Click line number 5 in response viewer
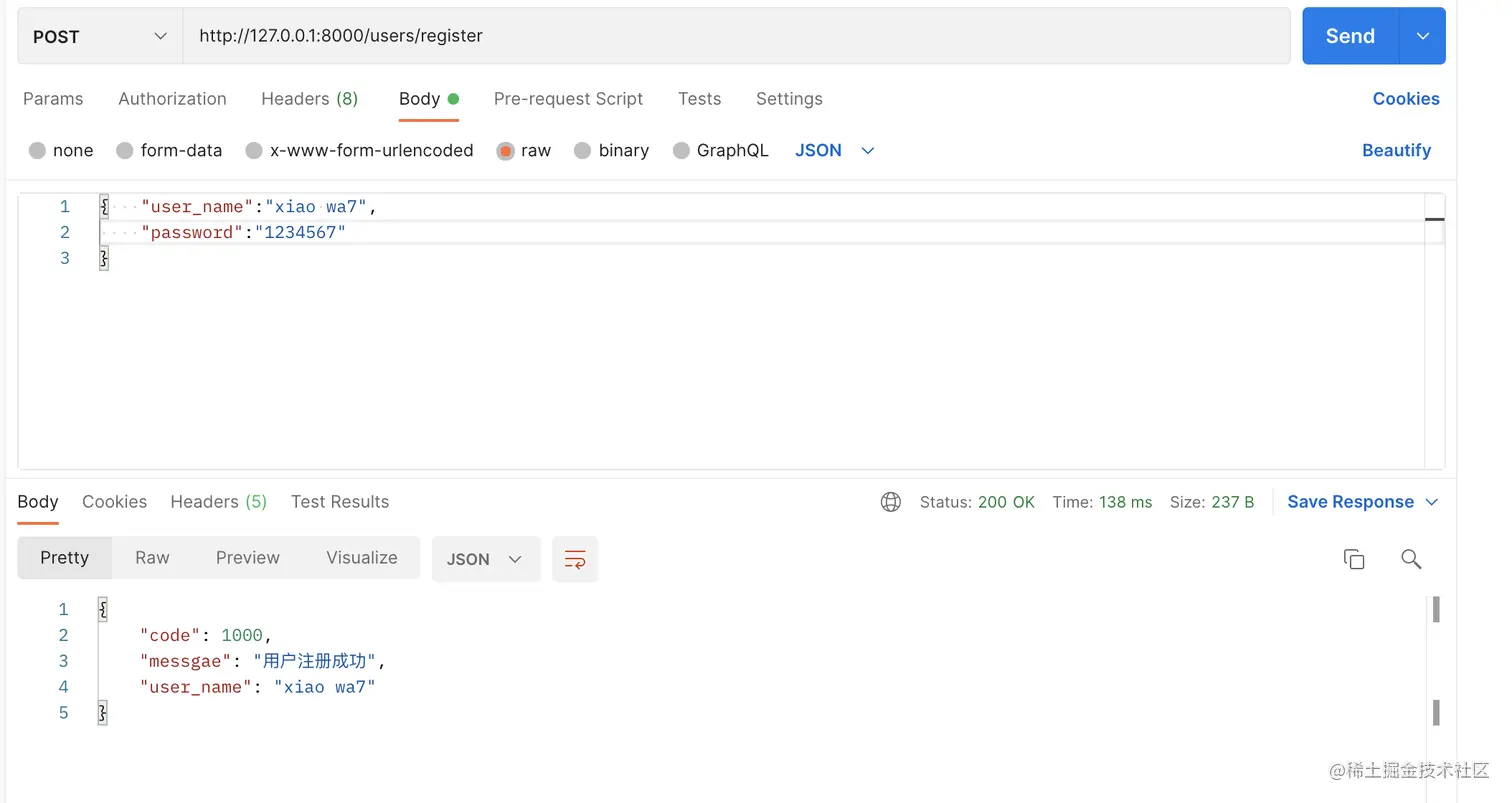 tap(64, 713)
